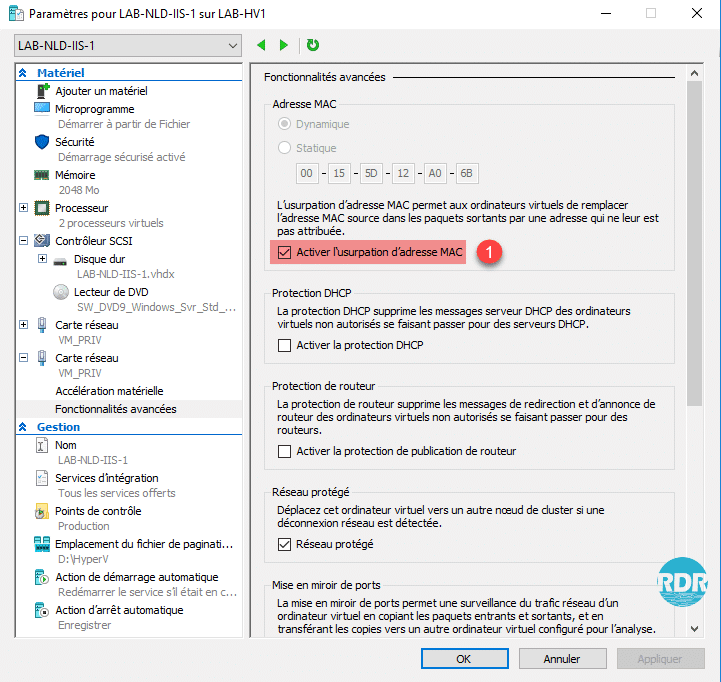
Task: Click the MAC address field 5D
Action: (x=371, y=173)
